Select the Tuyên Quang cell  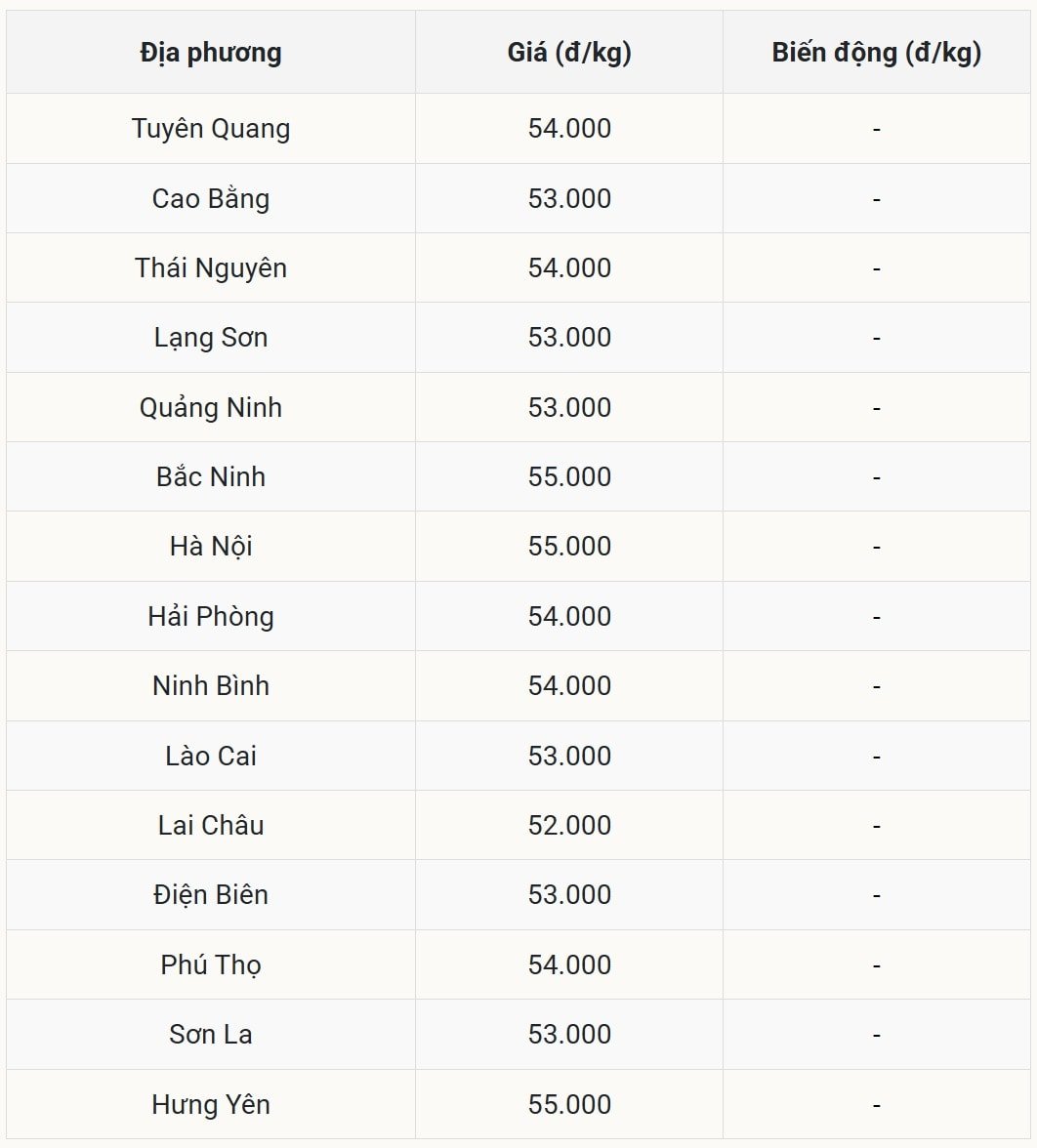211,129
